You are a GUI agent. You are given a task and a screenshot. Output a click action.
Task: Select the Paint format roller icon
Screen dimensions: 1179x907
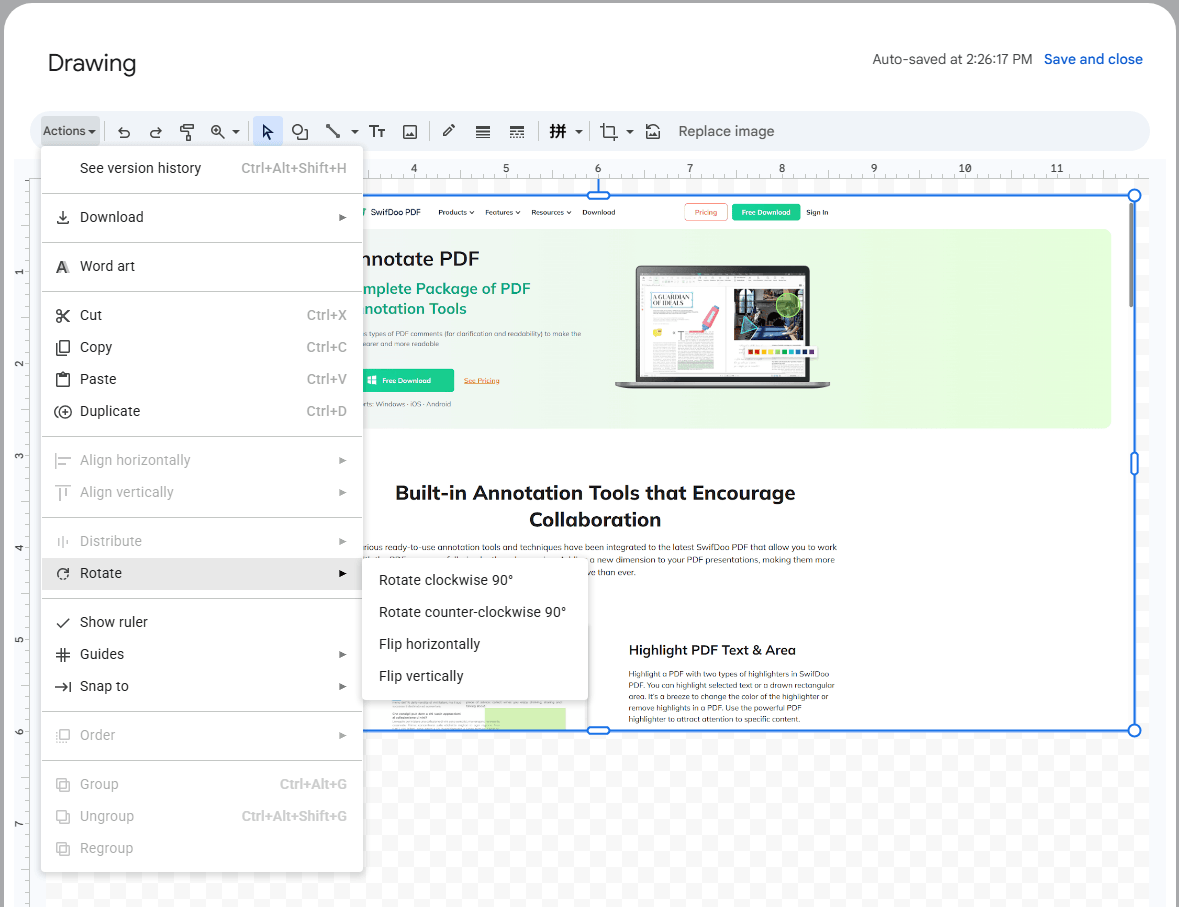[x=187, y=132]
